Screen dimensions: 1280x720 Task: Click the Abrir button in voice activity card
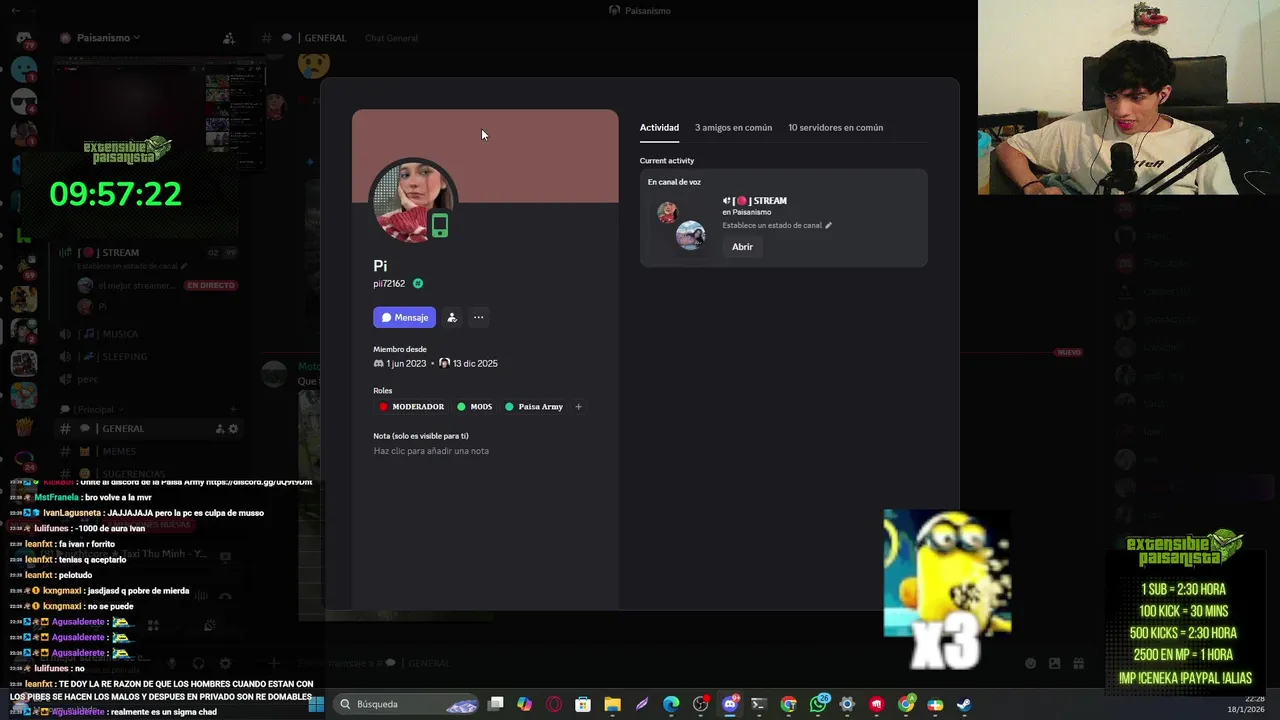[742, 247]
